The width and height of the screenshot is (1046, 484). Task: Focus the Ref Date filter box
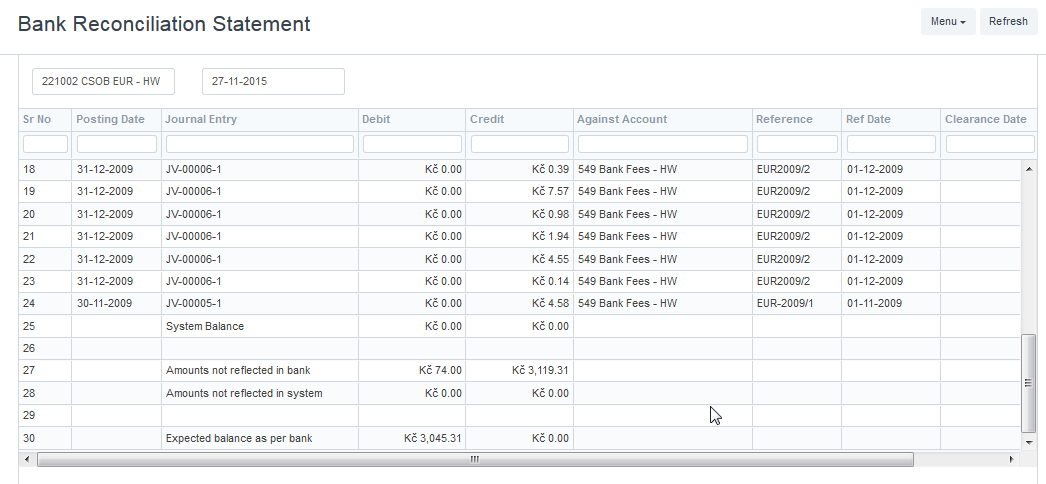891,144
